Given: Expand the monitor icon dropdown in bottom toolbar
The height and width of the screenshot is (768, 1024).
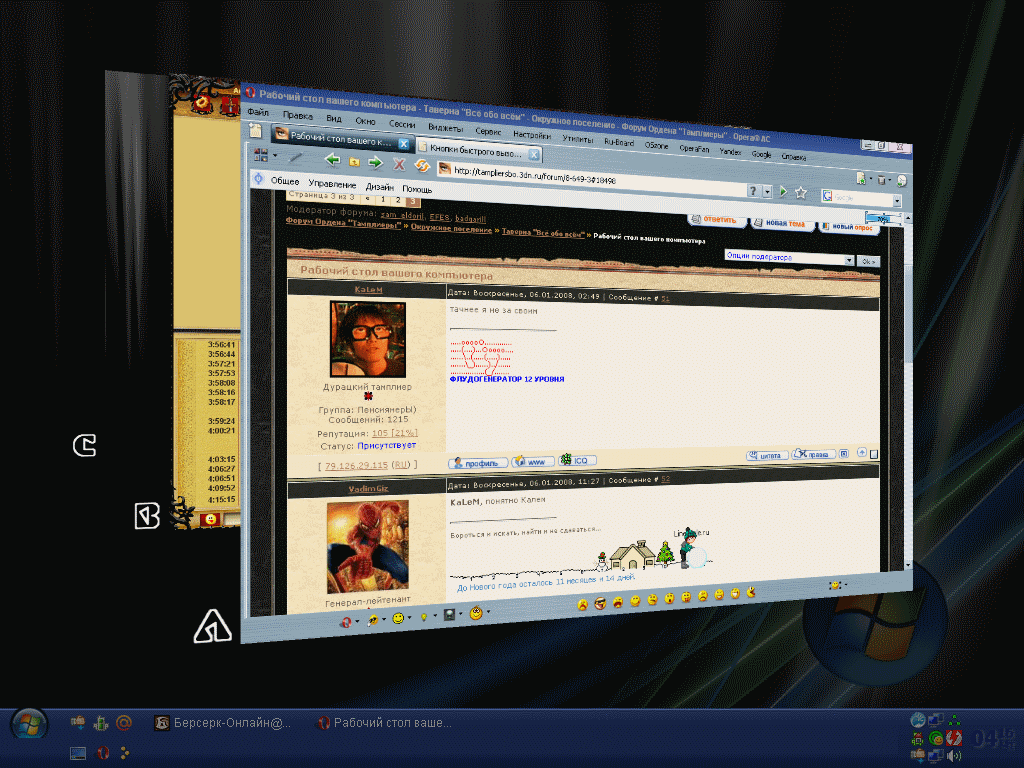Looking at the screenshot, I should click(460, 614).
